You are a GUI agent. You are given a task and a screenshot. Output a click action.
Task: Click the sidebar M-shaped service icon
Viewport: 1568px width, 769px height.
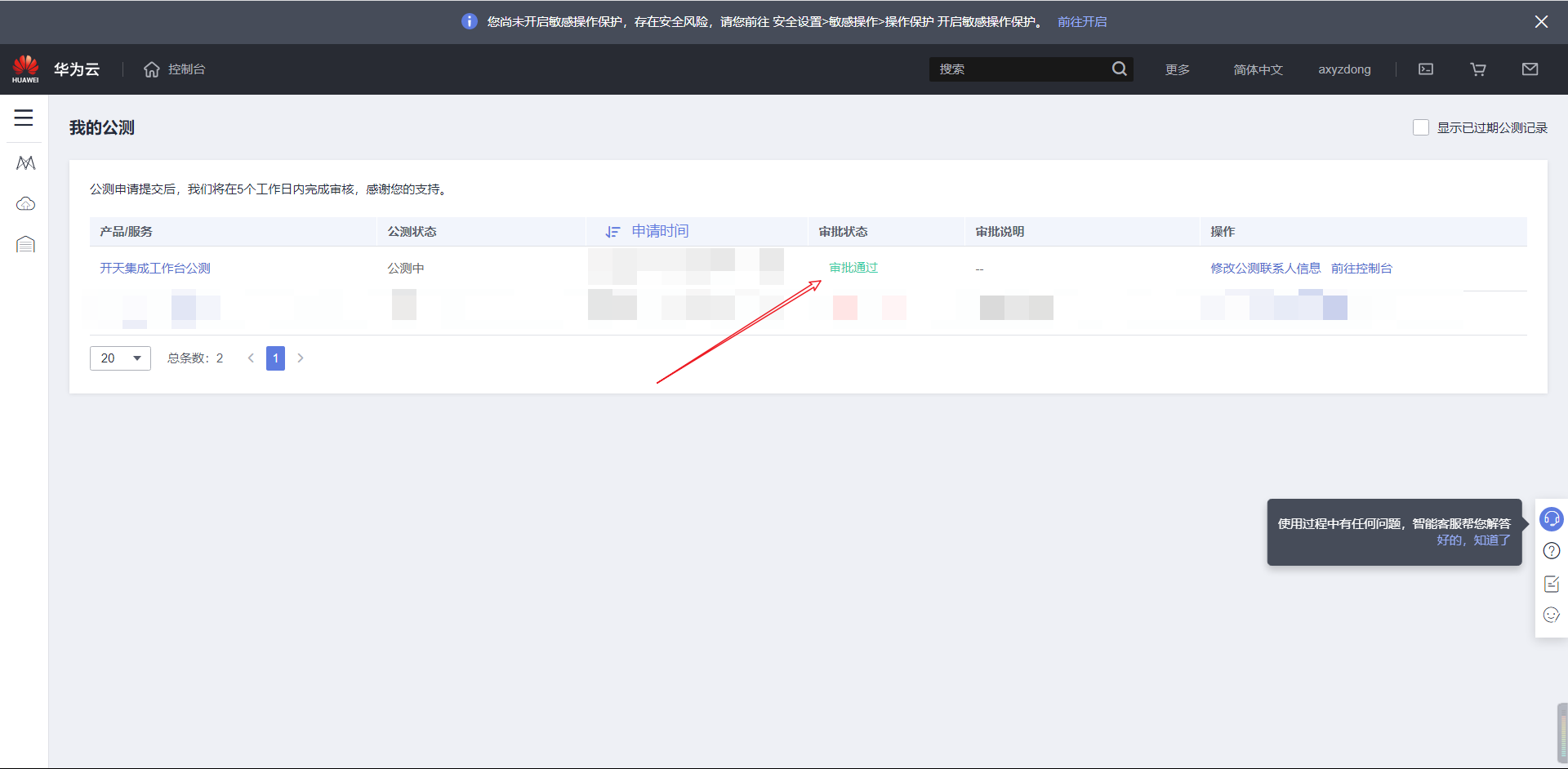click(25, 163)
